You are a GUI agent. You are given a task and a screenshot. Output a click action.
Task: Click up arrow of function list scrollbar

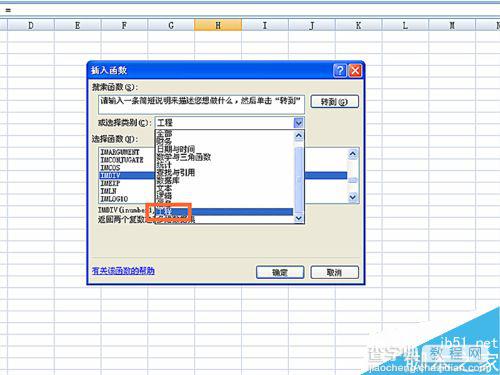click(x=353, y=154)
